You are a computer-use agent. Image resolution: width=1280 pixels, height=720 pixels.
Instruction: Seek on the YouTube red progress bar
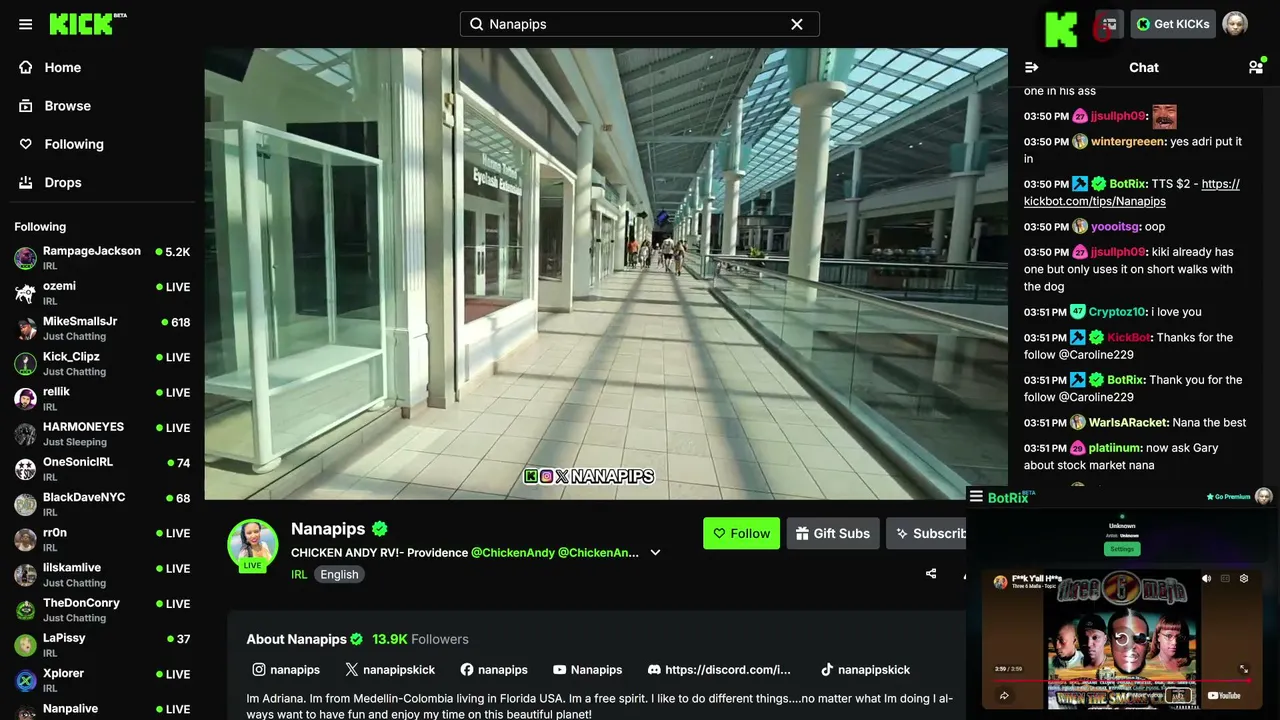coord(1122,681)
